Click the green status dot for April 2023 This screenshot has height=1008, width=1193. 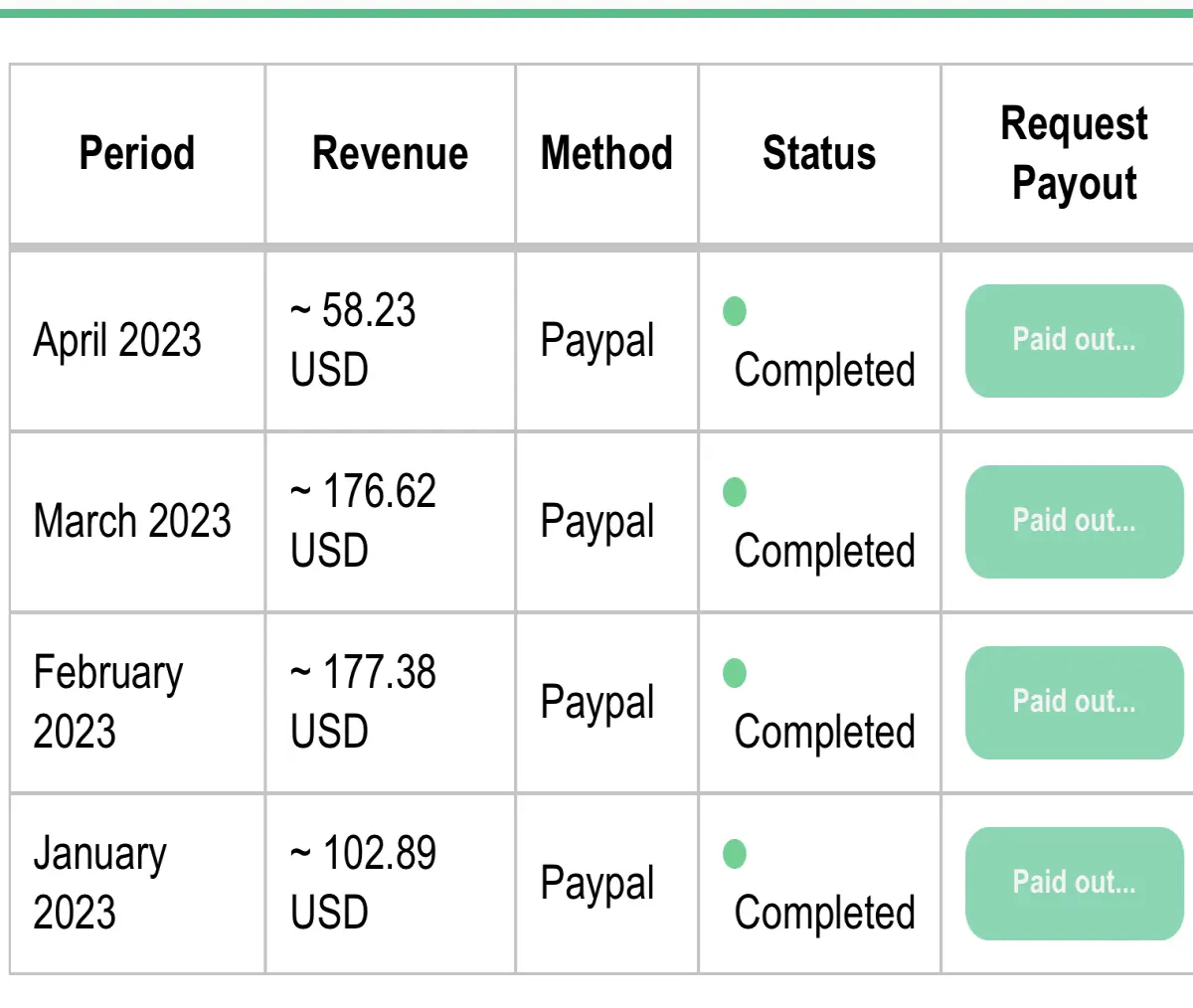(x=735, y=311)
